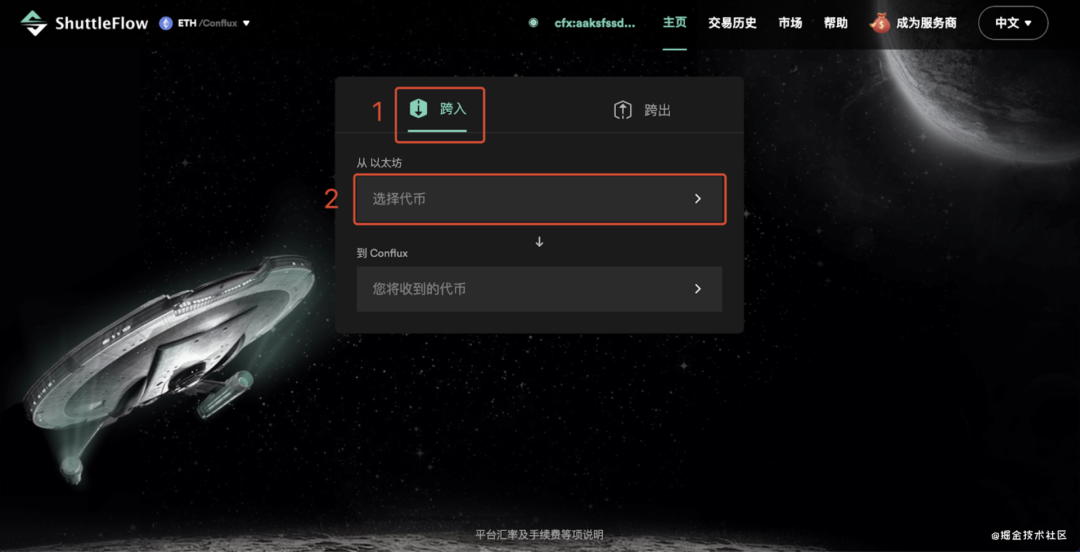Switch to the 跨入 tab

[x=437, y=110]
